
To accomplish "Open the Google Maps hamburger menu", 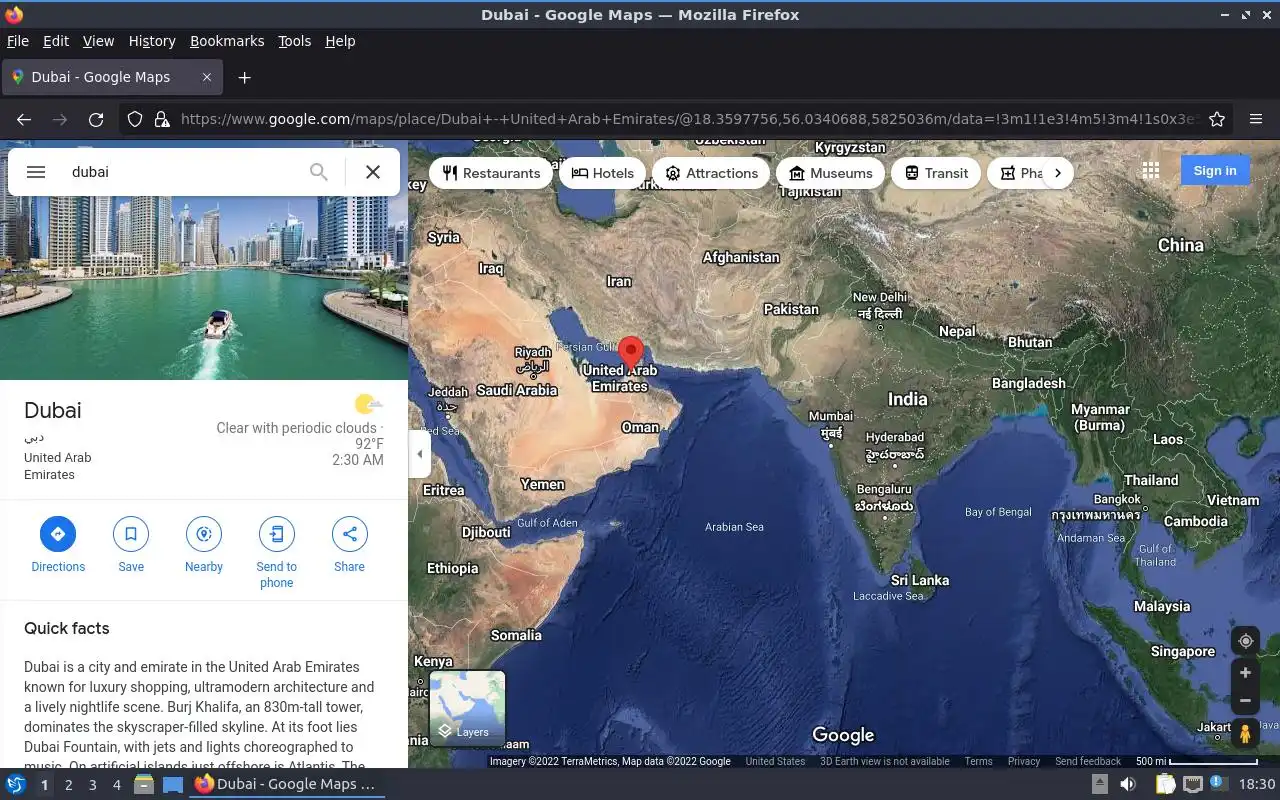I will click(x=36, y=172).
